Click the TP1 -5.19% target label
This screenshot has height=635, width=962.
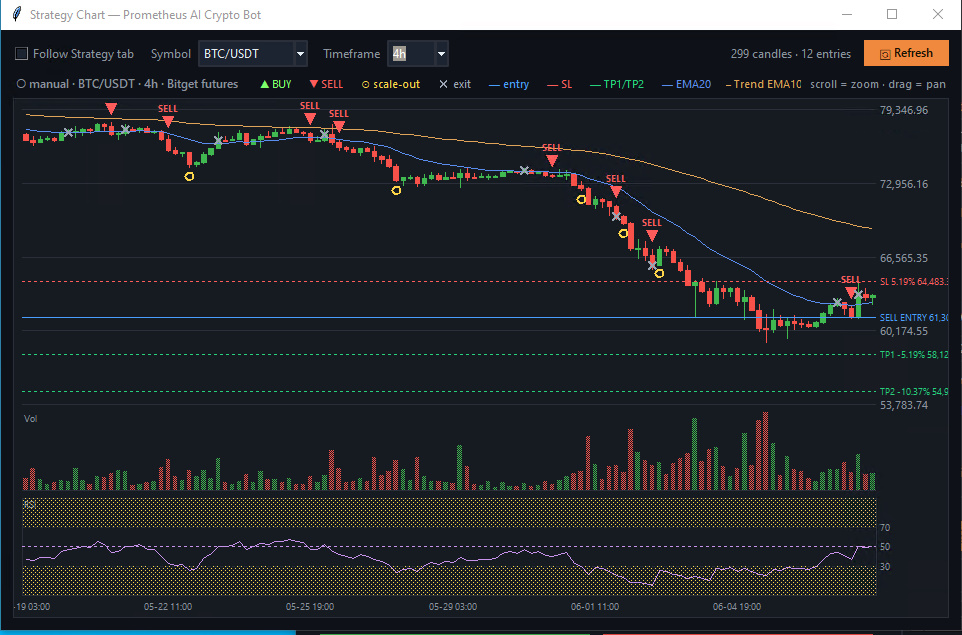point(914,355)
